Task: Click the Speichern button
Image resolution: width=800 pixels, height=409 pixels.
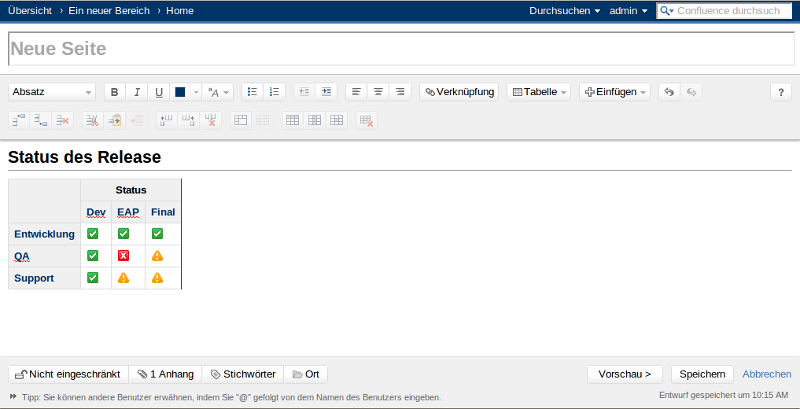Action: 702,374
